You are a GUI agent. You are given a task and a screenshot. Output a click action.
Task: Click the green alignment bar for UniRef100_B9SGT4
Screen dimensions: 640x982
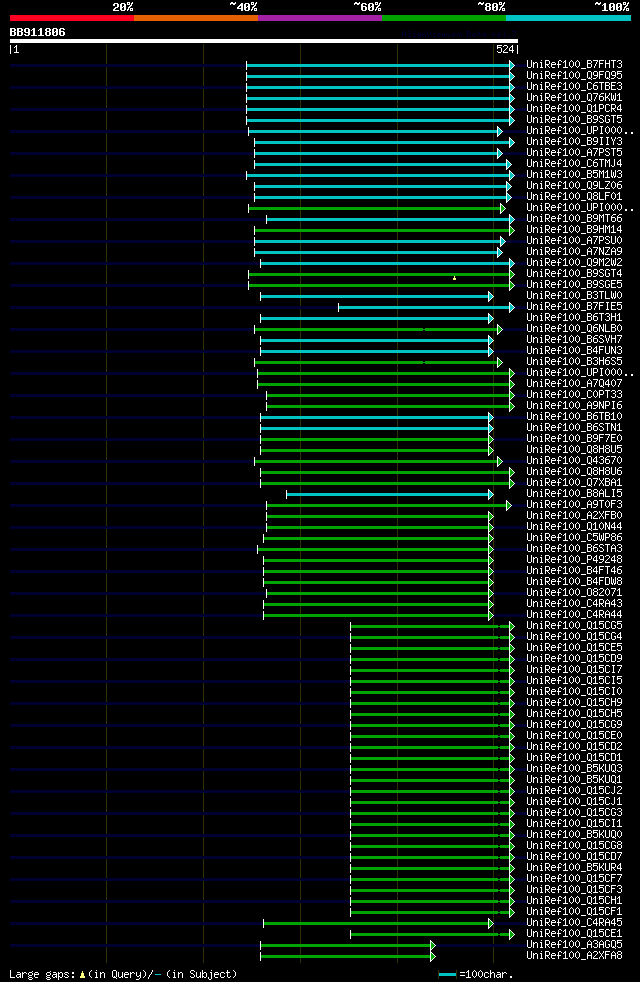[381, 274]
